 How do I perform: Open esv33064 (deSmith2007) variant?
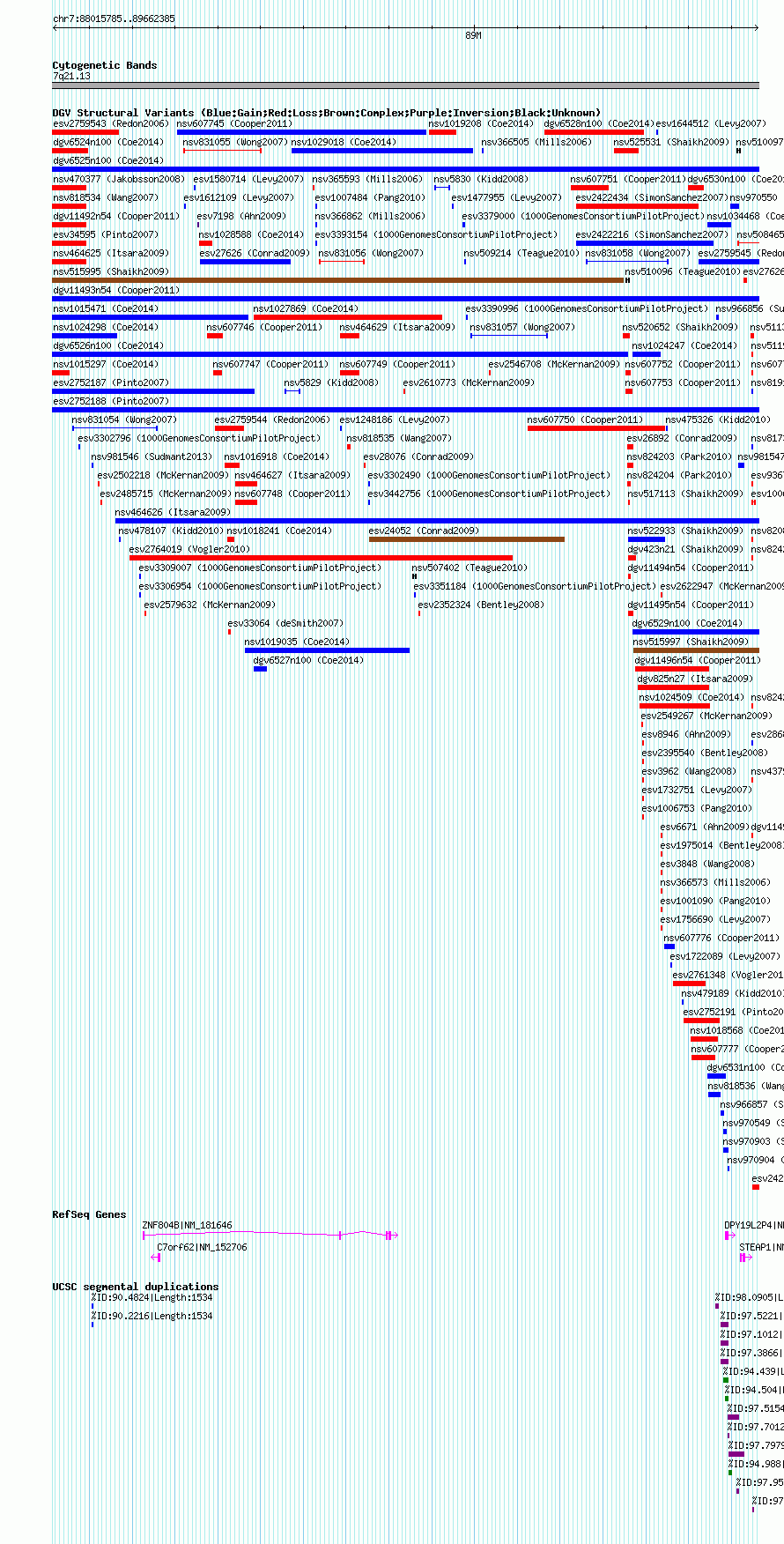tap(285, 624)
